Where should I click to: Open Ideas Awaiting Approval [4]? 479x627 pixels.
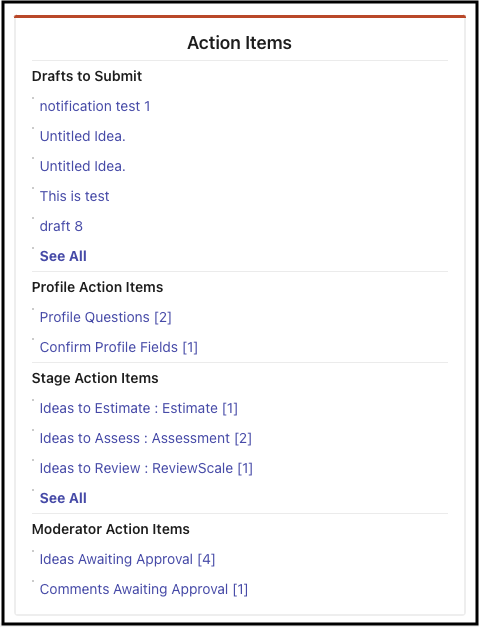127,559
